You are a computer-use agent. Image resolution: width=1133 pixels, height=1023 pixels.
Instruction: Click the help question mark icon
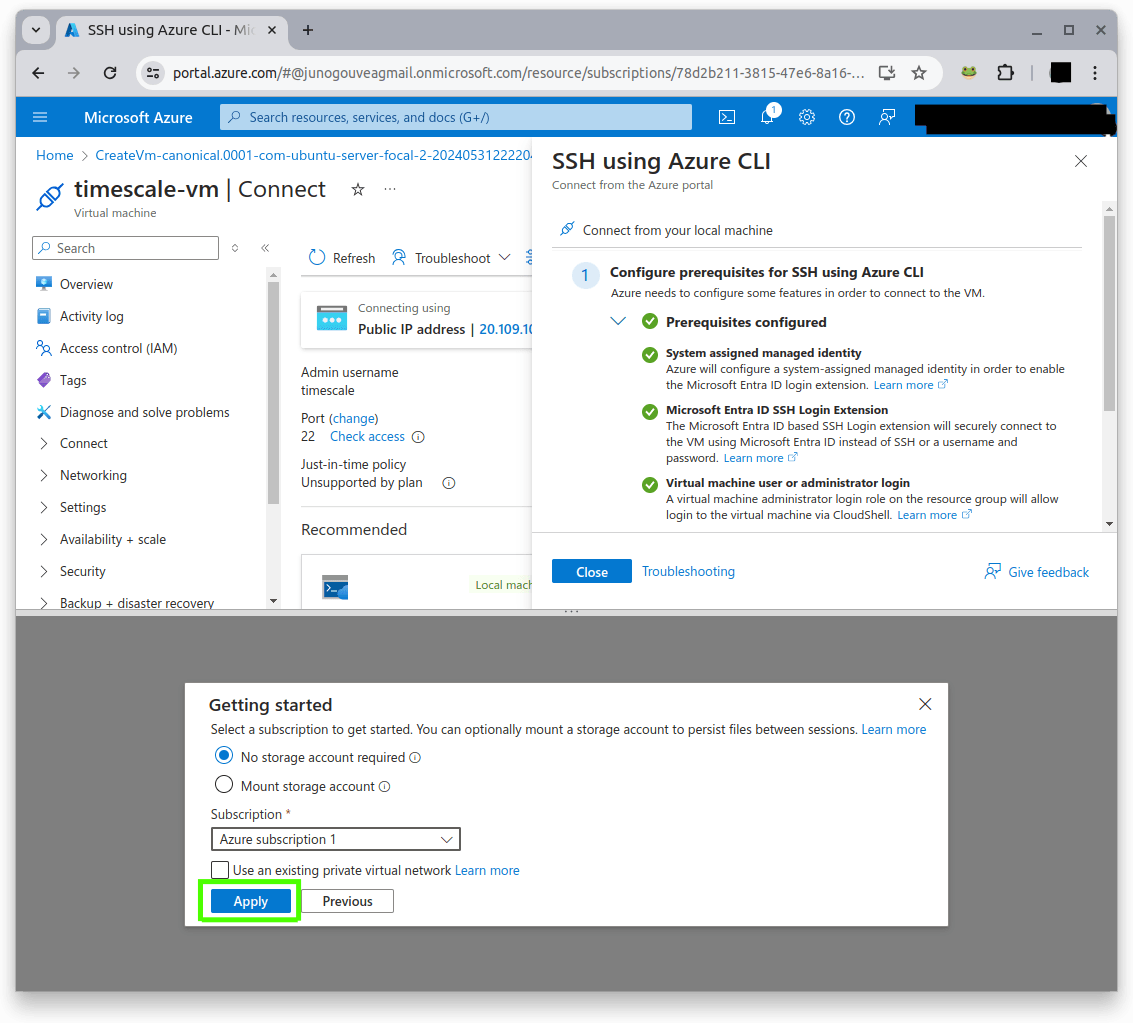click(x=847, y=117)
